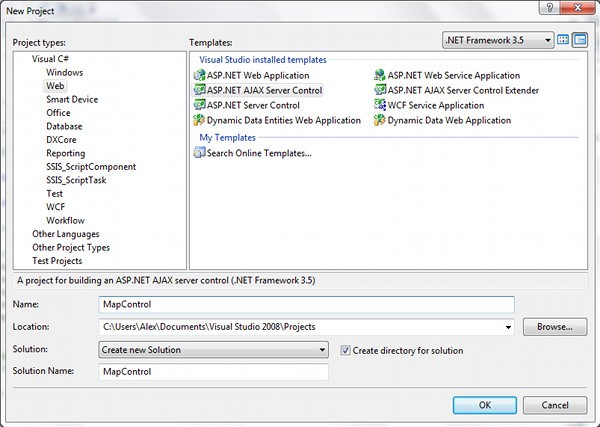This screenshot has width=600, height=427.
Task: Click the dialog Help question mark button
Action: tap(549, 7)
